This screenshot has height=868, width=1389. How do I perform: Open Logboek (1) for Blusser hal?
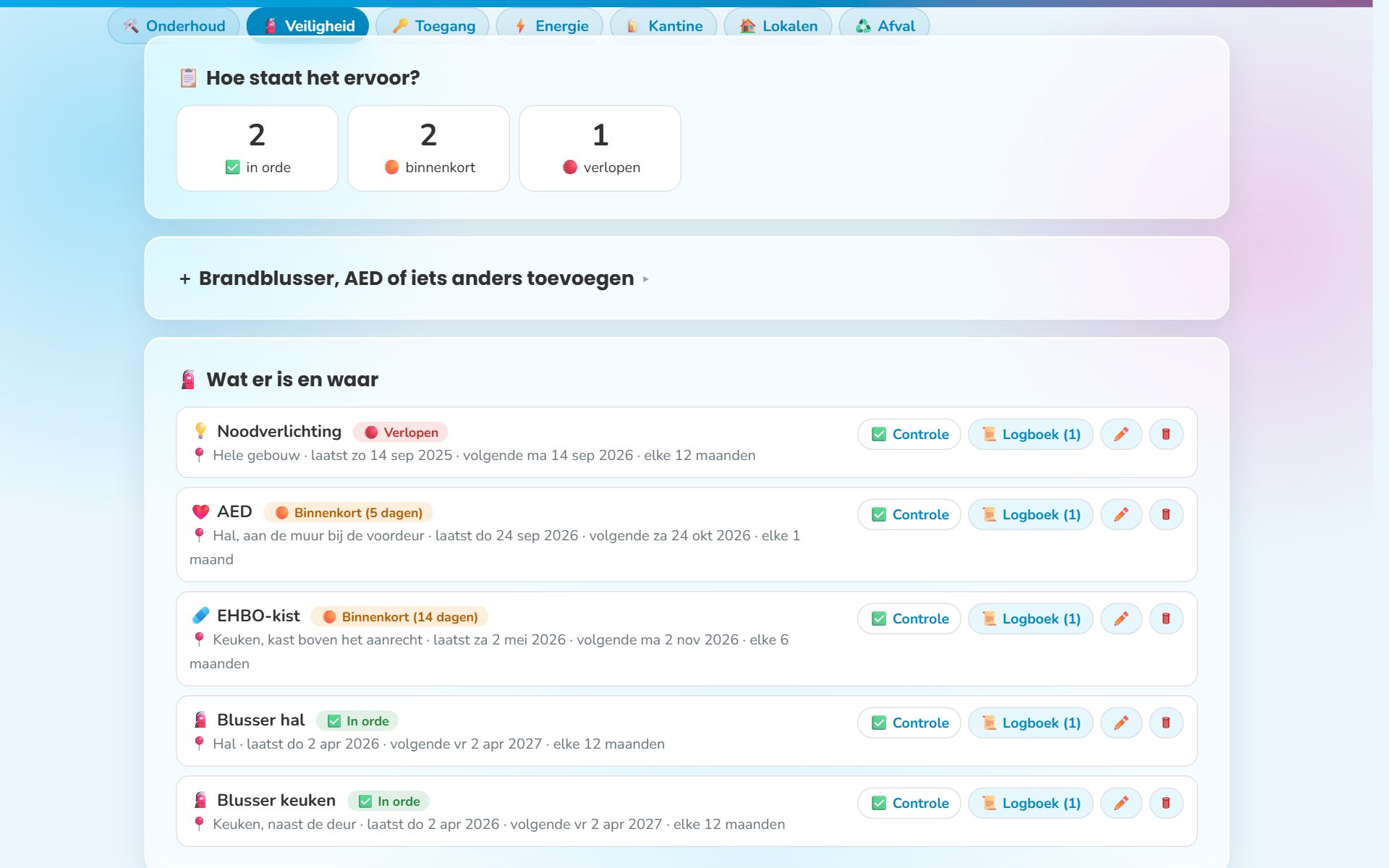(x=1031, y=723)
